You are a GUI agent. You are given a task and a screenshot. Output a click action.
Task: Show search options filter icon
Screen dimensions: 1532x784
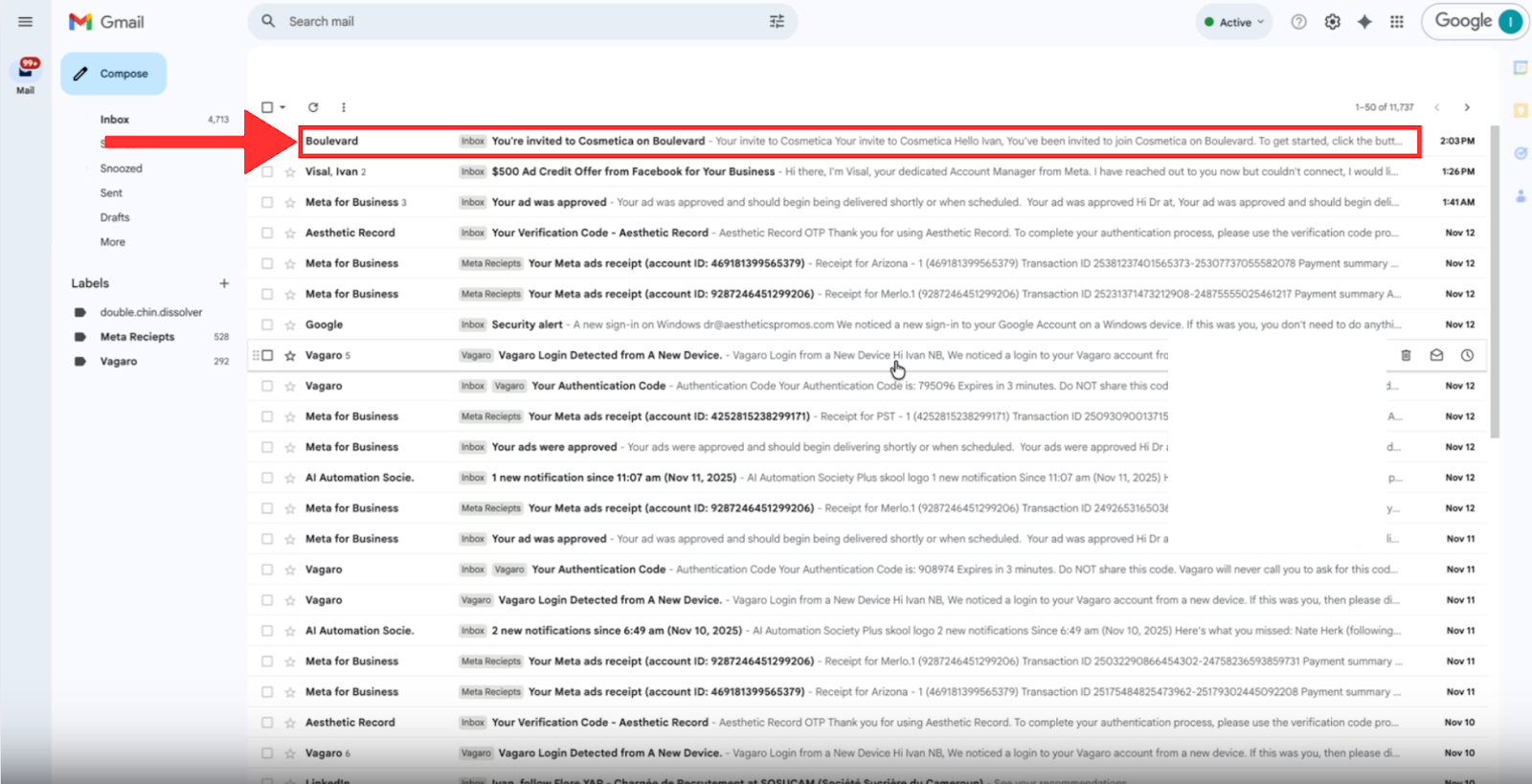pyautogui.click(x=777, y=21)
